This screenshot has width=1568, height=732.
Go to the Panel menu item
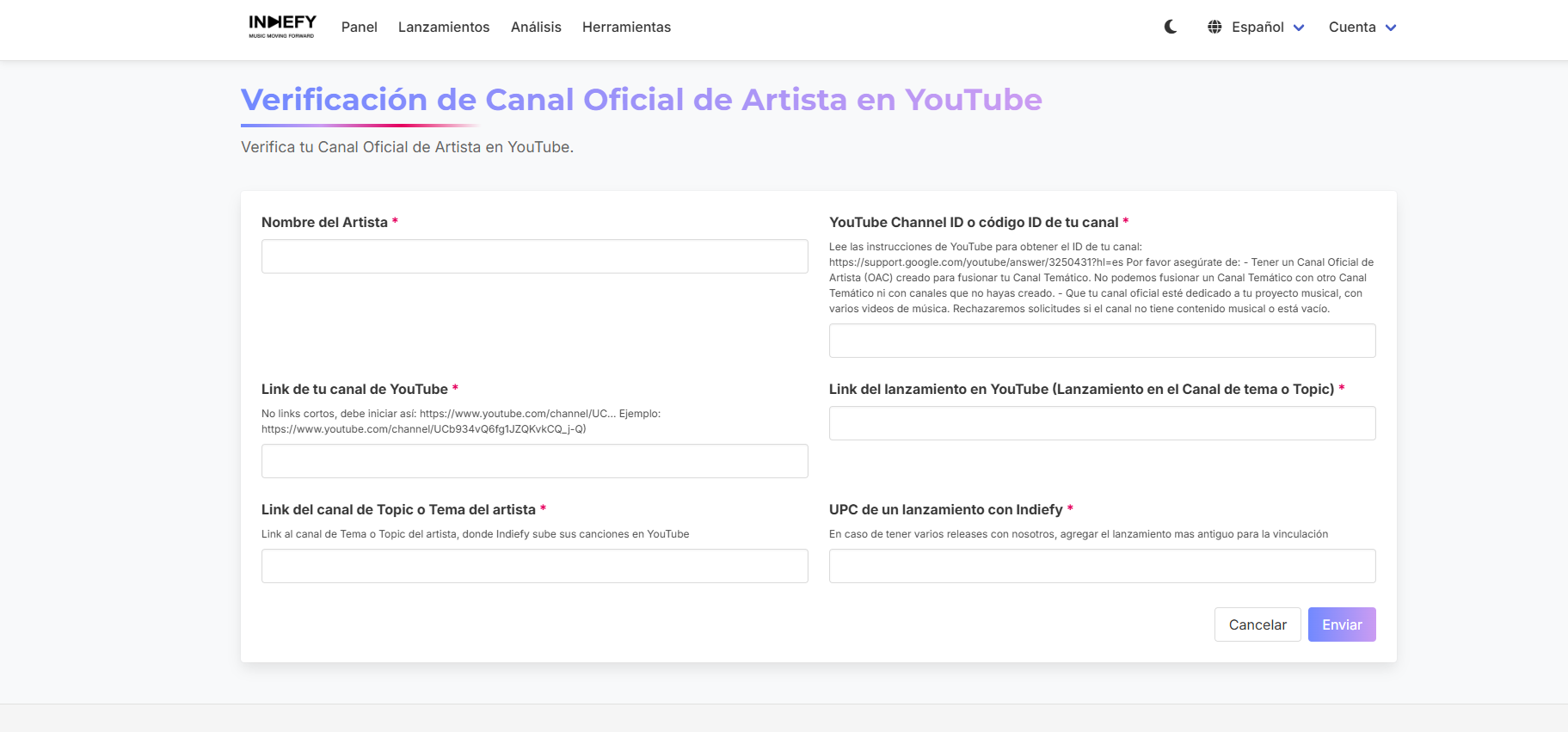click(359, 28)
